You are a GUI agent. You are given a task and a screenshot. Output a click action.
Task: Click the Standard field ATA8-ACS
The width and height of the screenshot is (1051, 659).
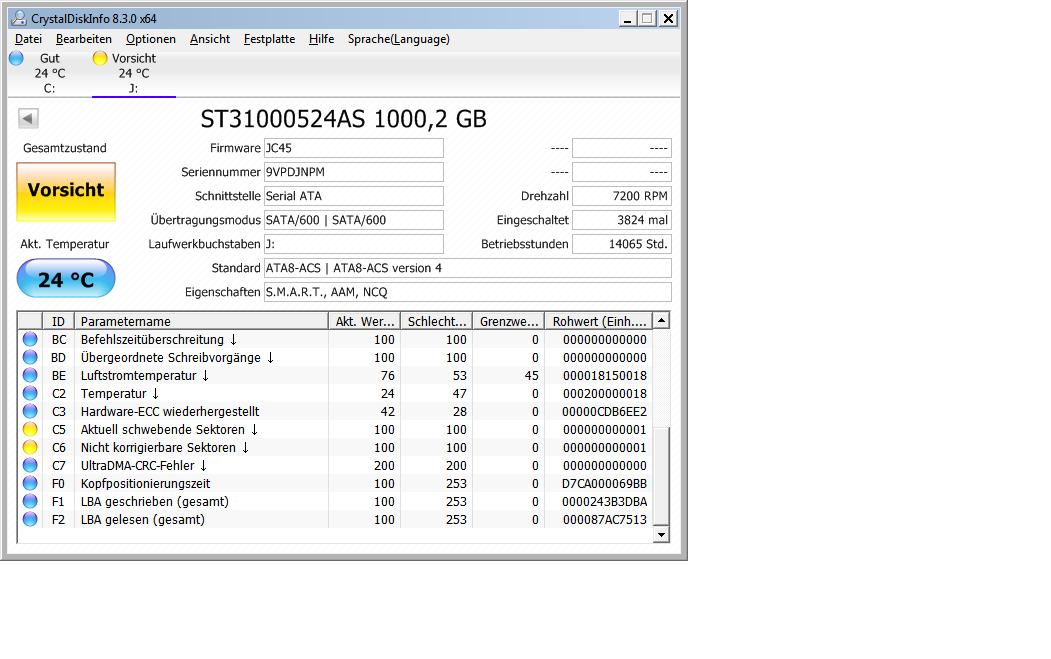468,268
